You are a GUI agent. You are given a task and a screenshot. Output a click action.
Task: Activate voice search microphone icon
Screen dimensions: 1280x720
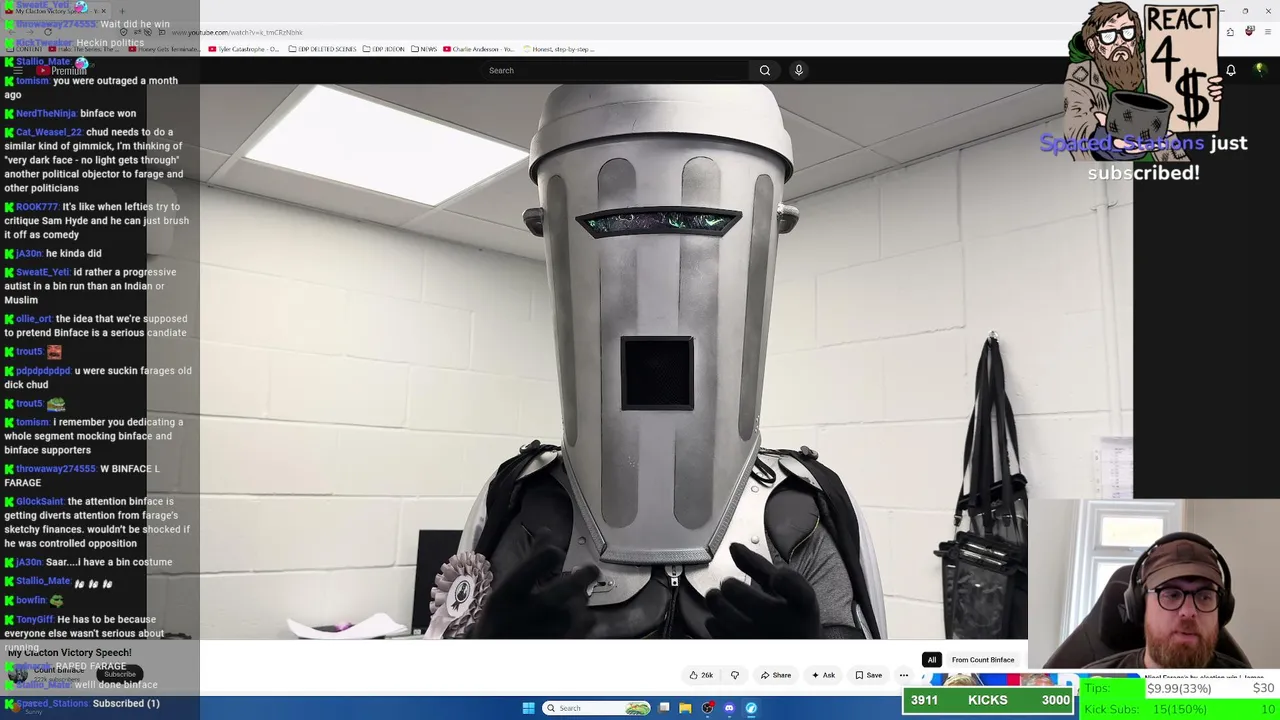pos(799,70)
